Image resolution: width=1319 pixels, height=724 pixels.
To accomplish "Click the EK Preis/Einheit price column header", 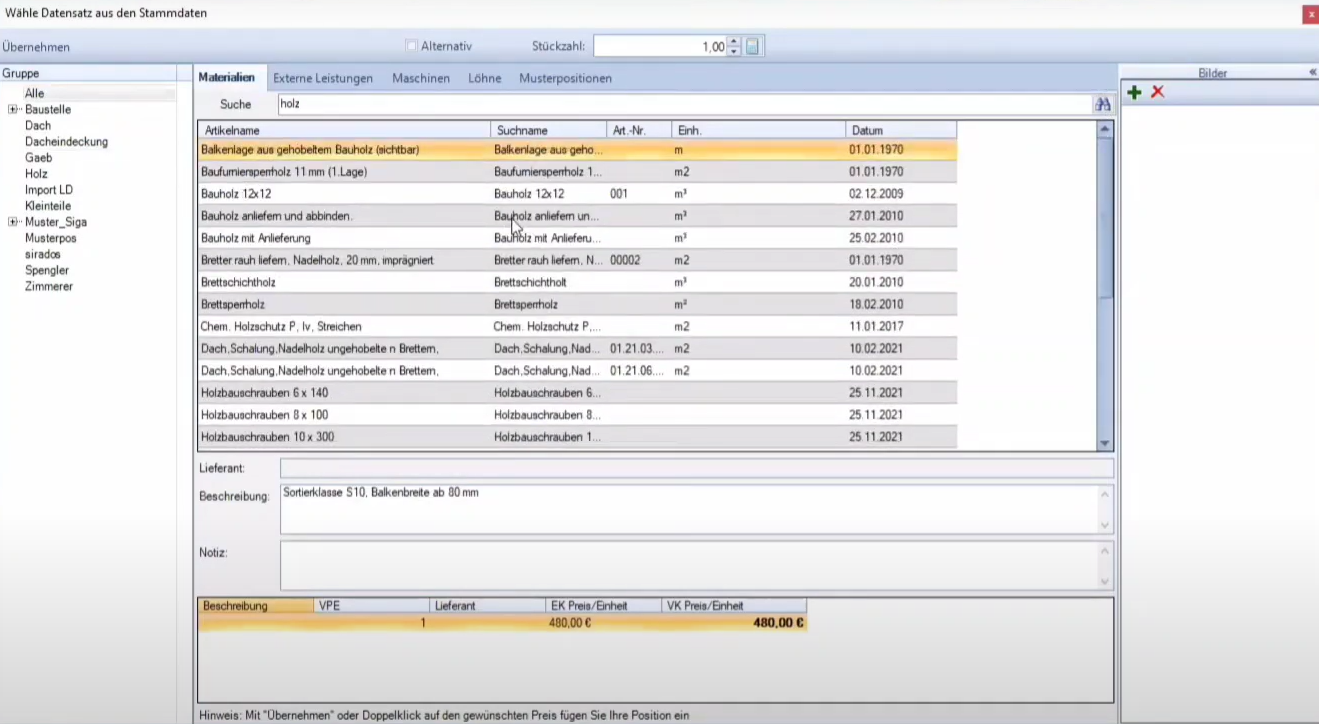I will [603, 605].
